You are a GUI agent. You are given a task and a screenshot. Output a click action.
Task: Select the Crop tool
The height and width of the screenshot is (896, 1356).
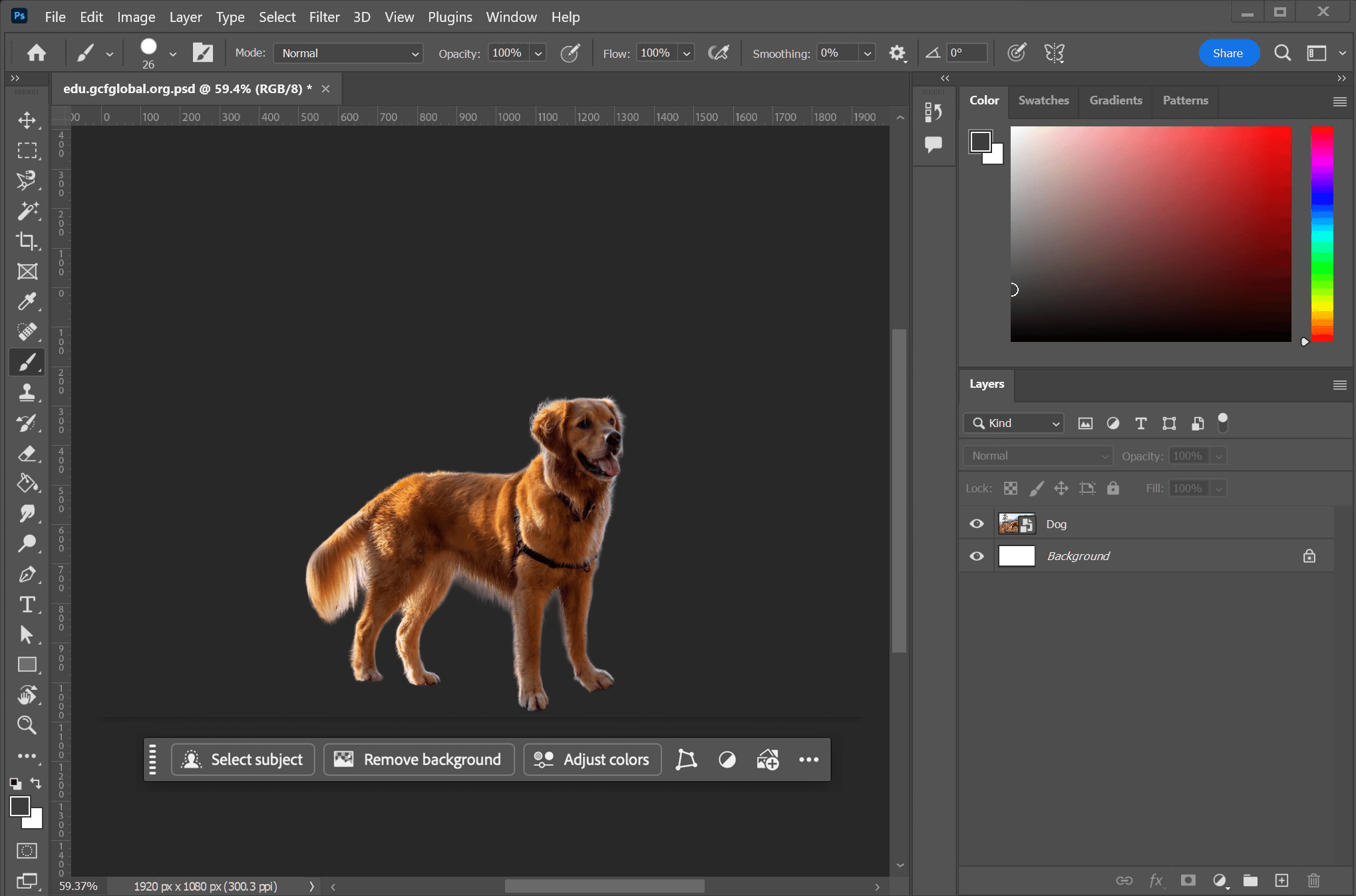pyautogui.click(x=27, y=241)
